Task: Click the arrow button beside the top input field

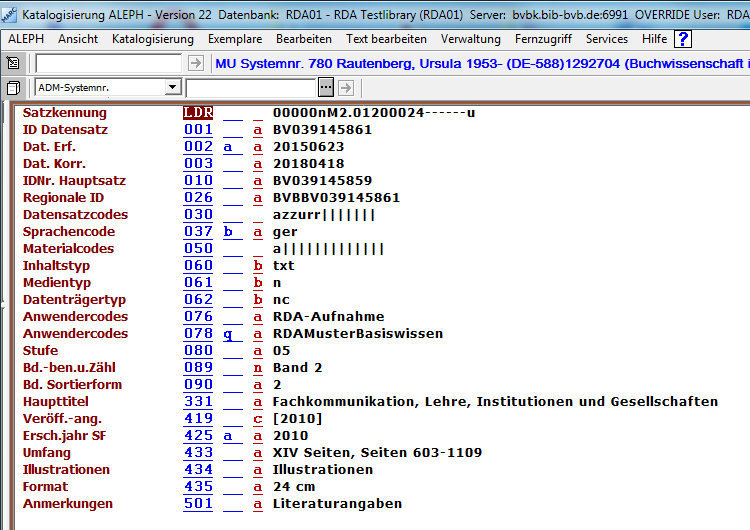Action: (195, 63)
